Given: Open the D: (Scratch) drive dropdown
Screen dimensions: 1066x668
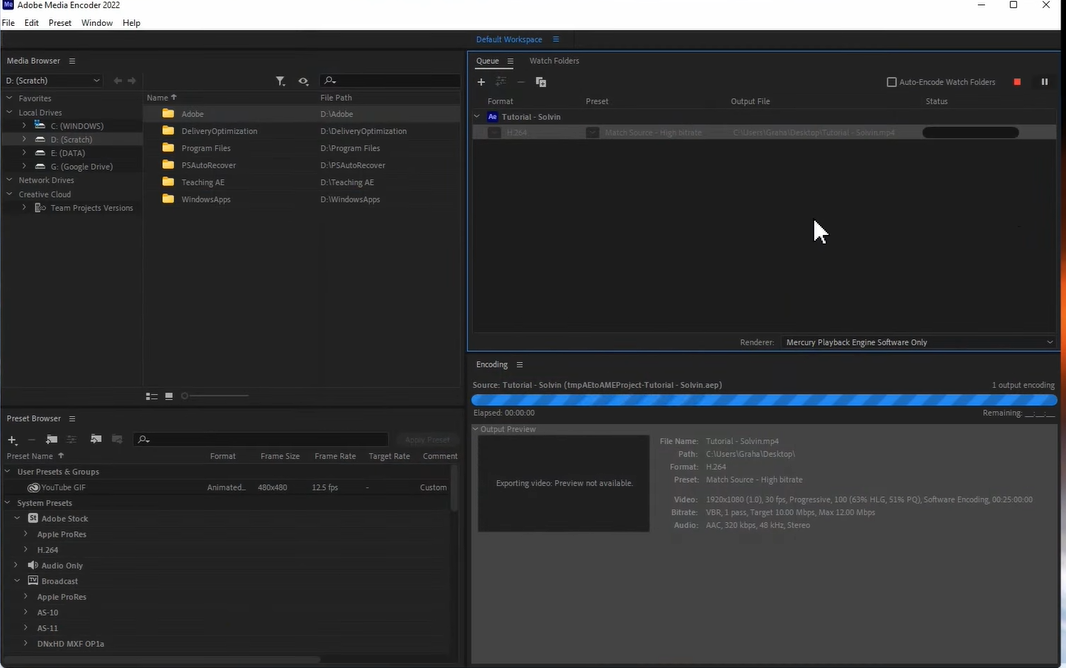Looking at the screenshot, I should coord(53,80).
